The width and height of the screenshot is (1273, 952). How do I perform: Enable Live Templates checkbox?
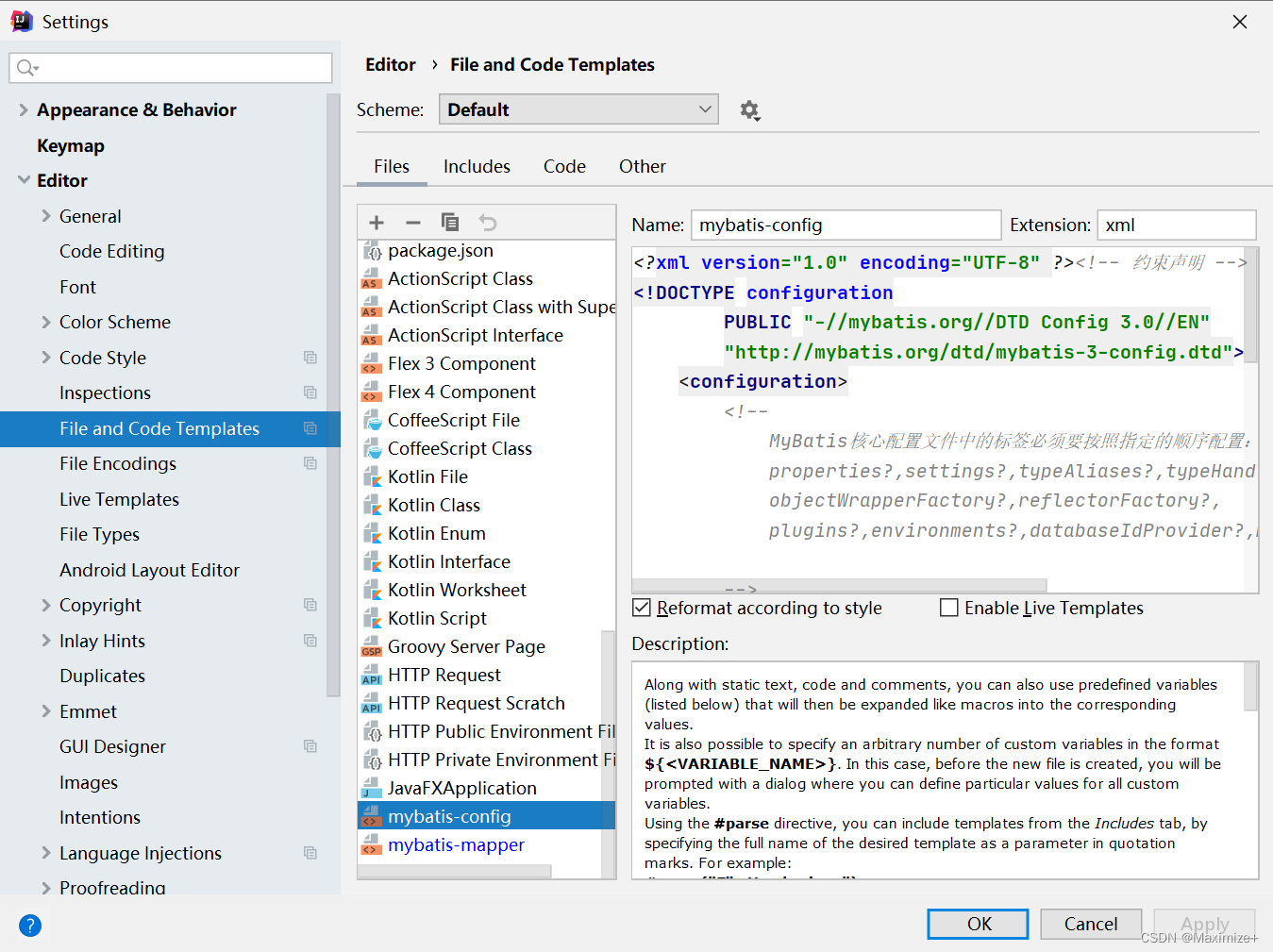949,608
